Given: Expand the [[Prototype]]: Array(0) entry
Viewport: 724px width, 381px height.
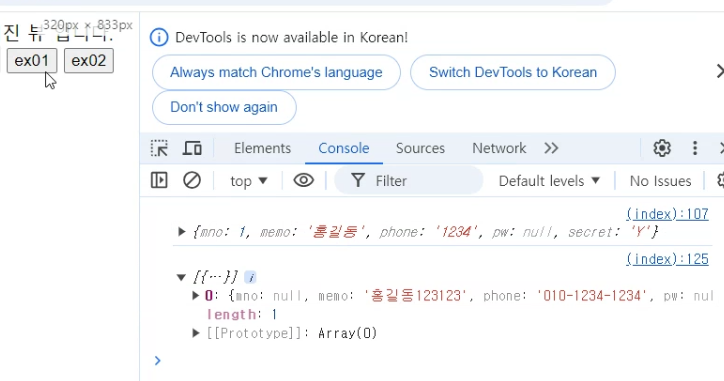Looking at the screenshot, I should point(196,333).
